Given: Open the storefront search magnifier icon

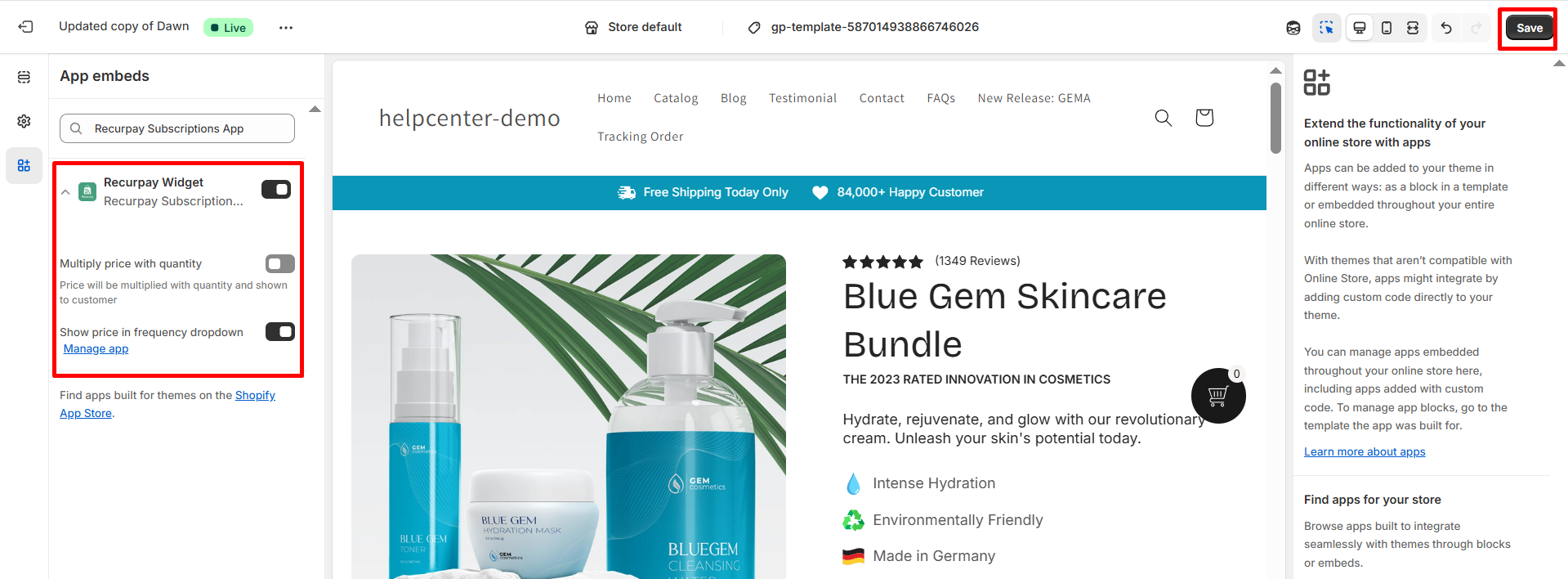Looking at the screenshot, I should [1164, 118].
